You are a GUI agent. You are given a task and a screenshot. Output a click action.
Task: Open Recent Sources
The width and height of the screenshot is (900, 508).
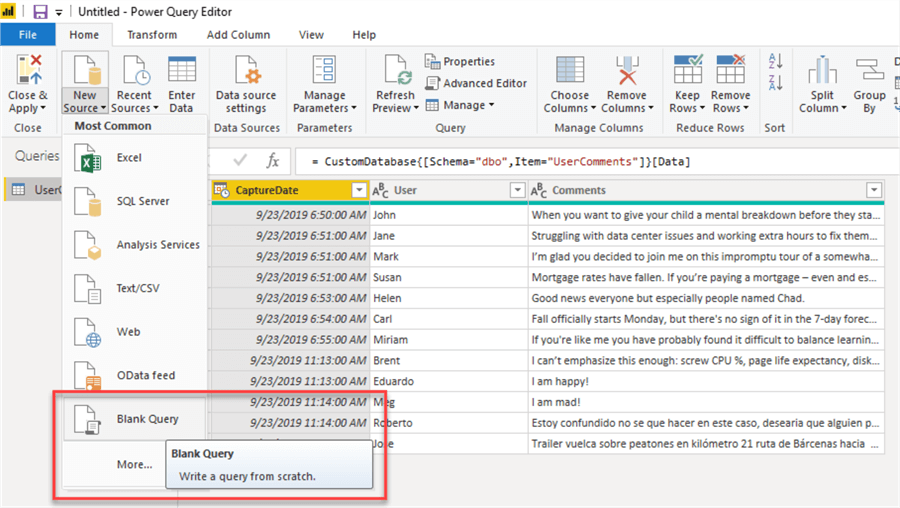point(134,84)
